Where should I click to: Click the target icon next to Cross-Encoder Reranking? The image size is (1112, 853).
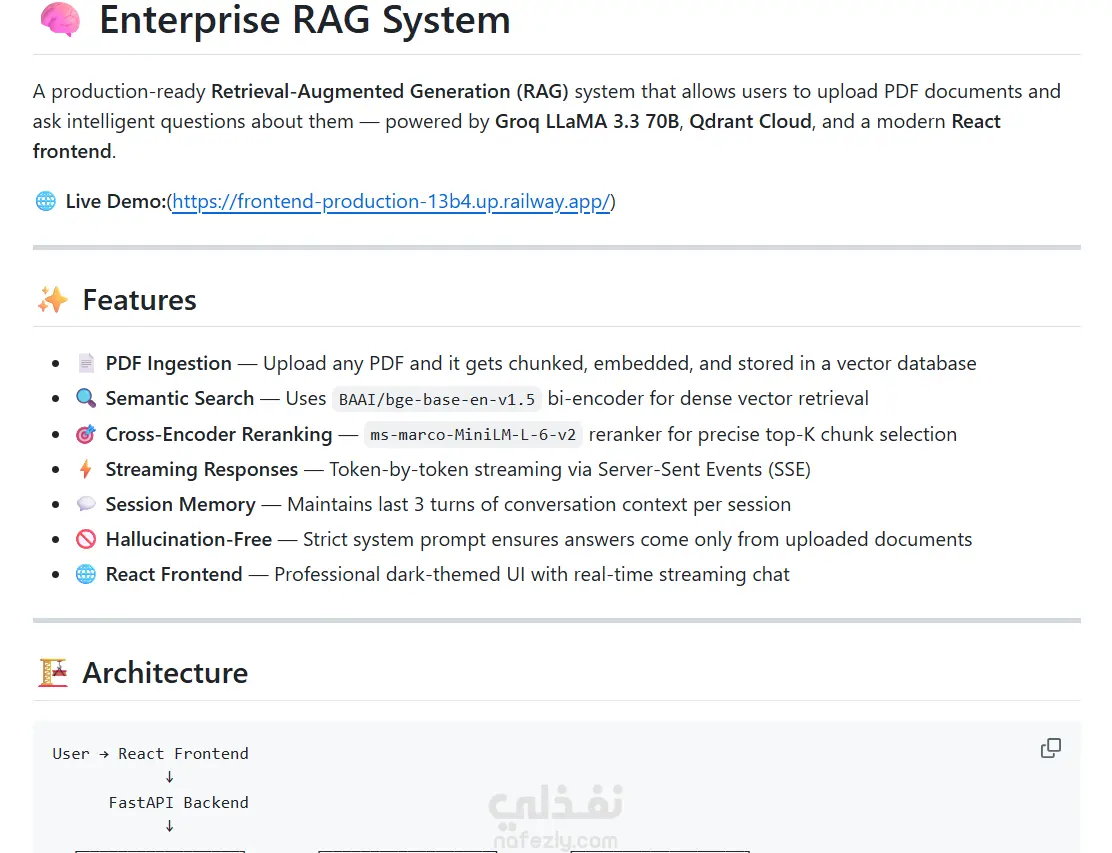(x=86, y=434)
